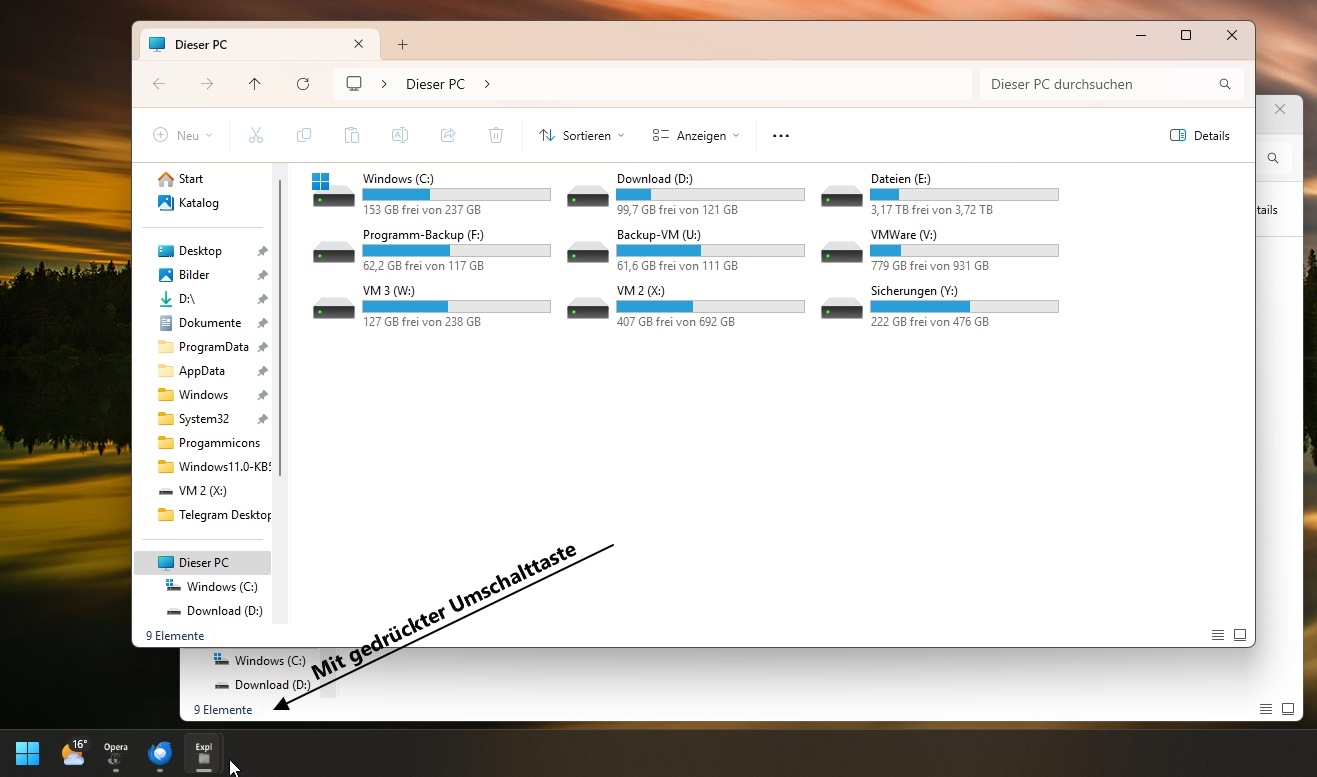
Task: Expand chevron after Dieser PC in address bar
Action: 487,84
